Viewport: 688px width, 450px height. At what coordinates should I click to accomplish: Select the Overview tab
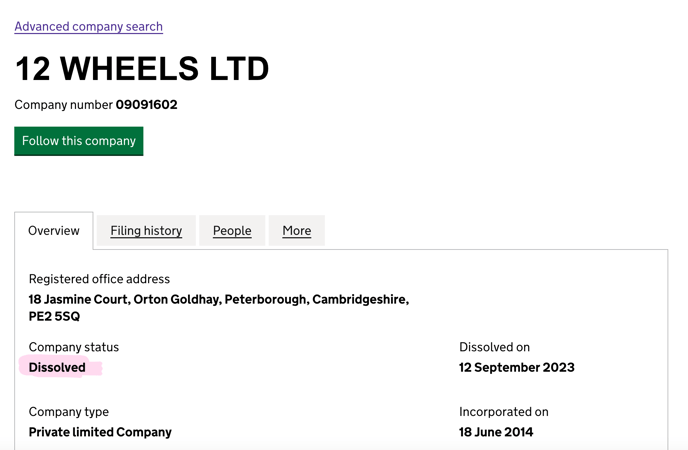coord(54,231)
